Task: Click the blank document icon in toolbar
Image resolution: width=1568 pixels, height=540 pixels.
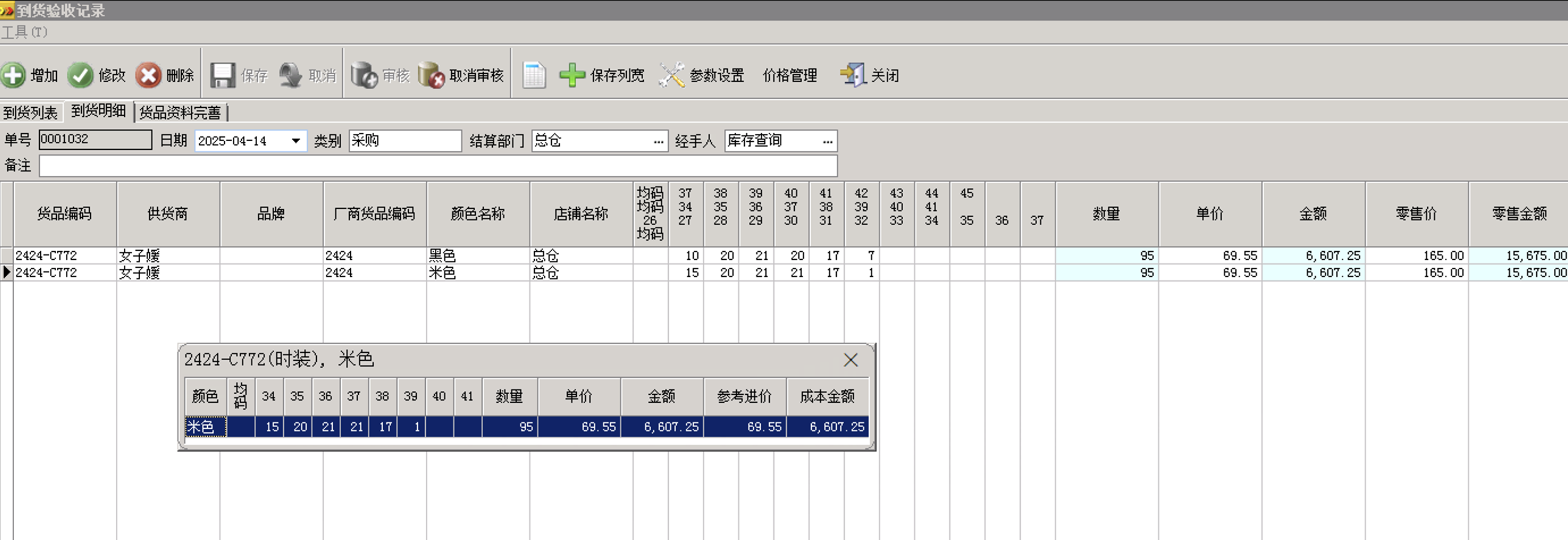Action: click(x=534, y=75)
